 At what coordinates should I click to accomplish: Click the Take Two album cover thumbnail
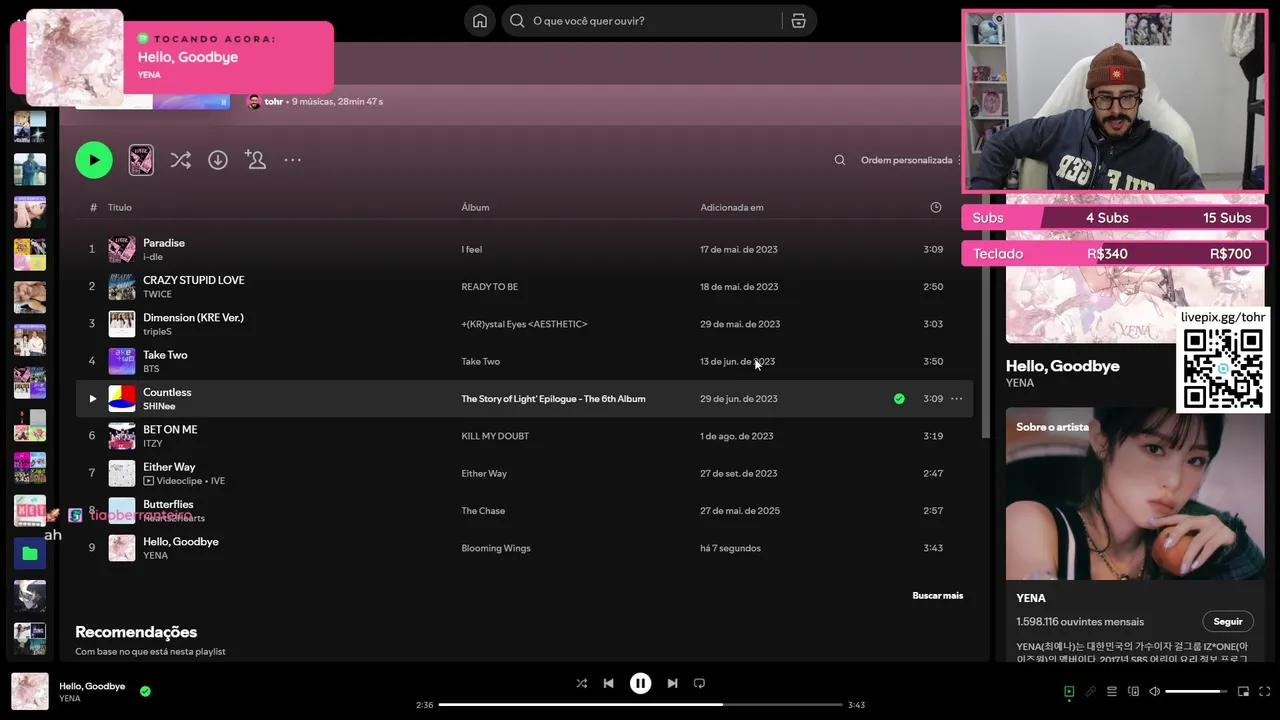point(122,361)
